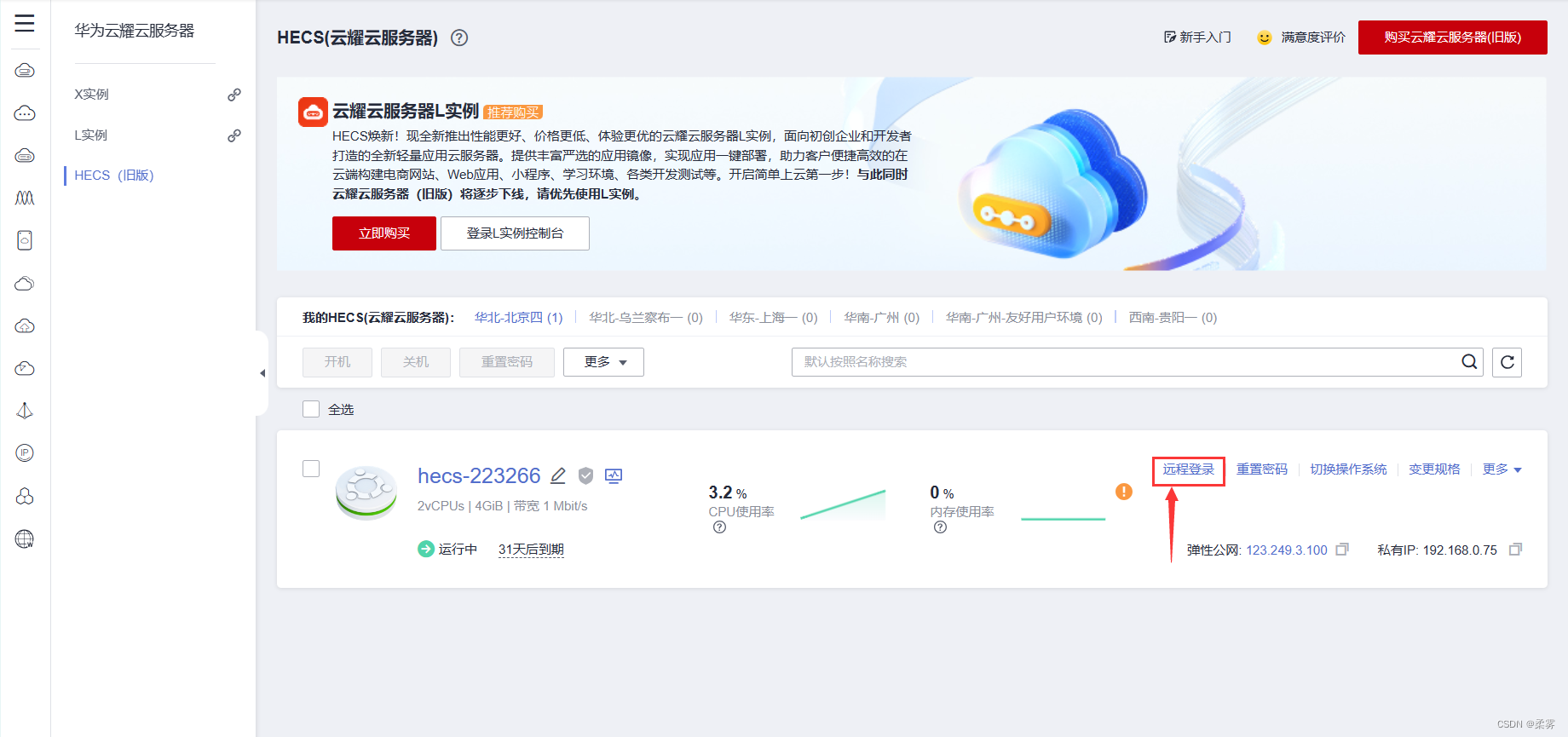Switch to the 华北-乌兰察布一 (0) region tab
This screenshot has height=737, width=1568.
[646, 318]
